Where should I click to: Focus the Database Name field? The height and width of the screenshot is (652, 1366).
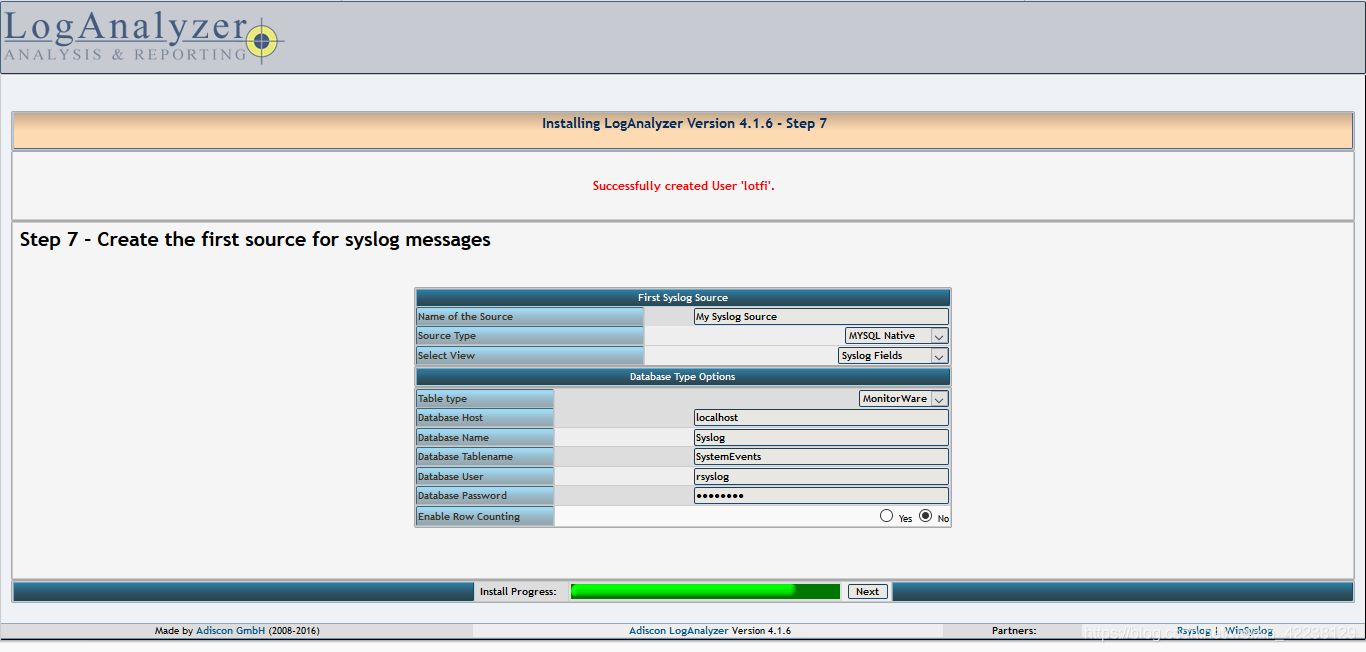[821, 437]
